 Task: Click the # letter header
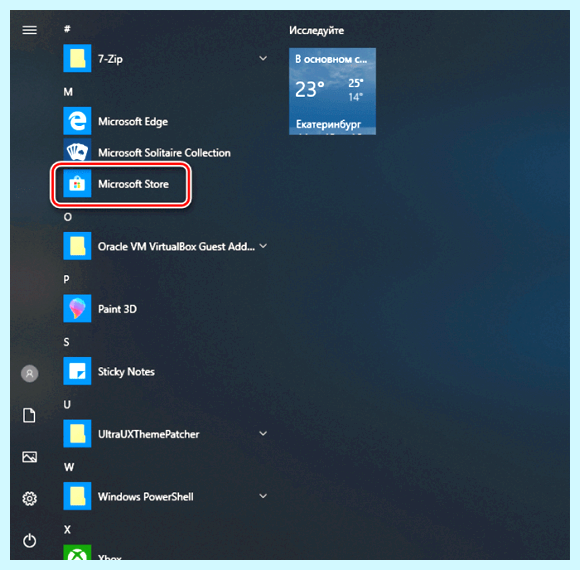[x=67, y=29]
